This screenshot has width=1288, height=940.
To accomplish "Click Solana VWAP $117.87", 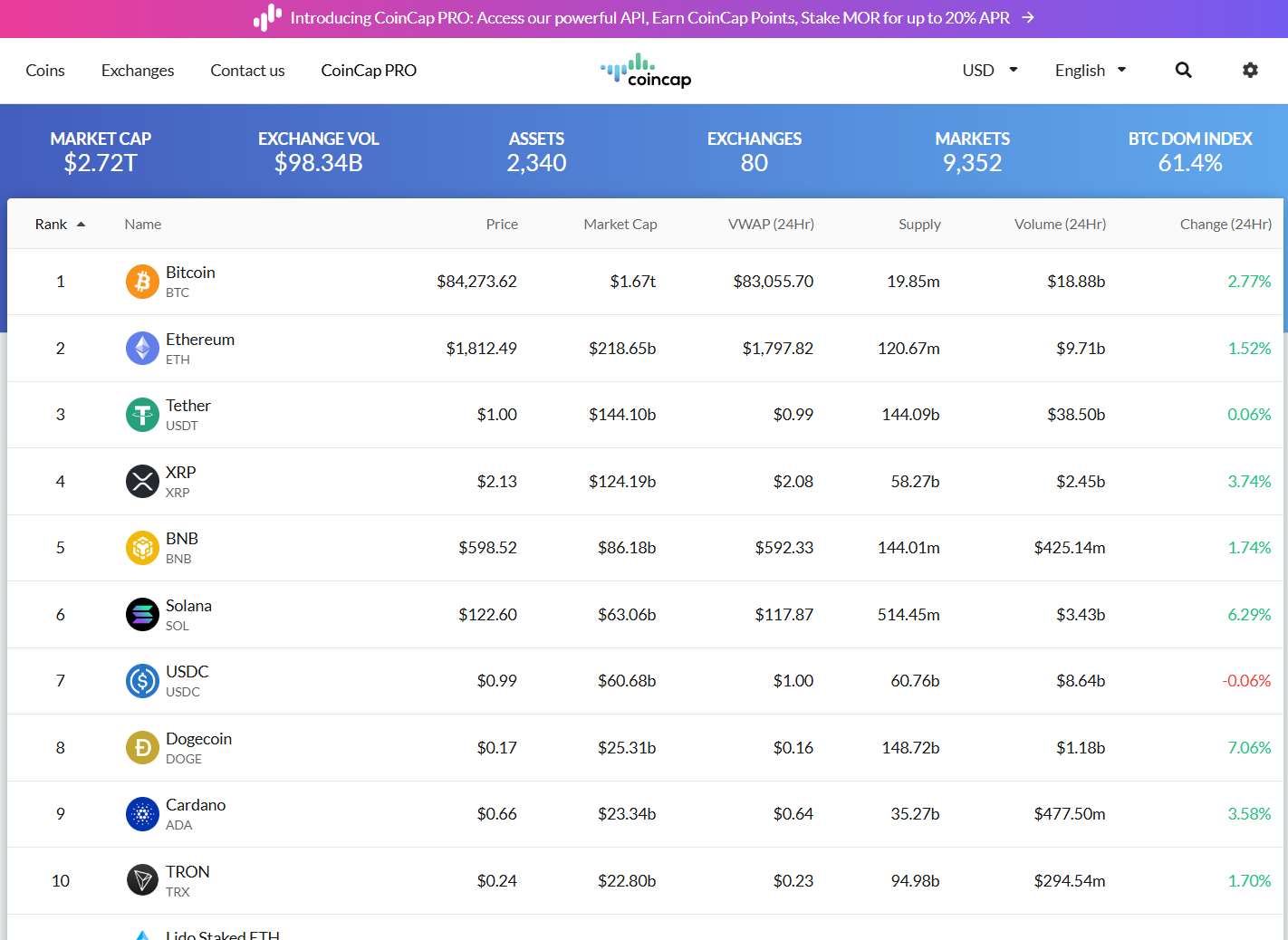I will [784, 615].
